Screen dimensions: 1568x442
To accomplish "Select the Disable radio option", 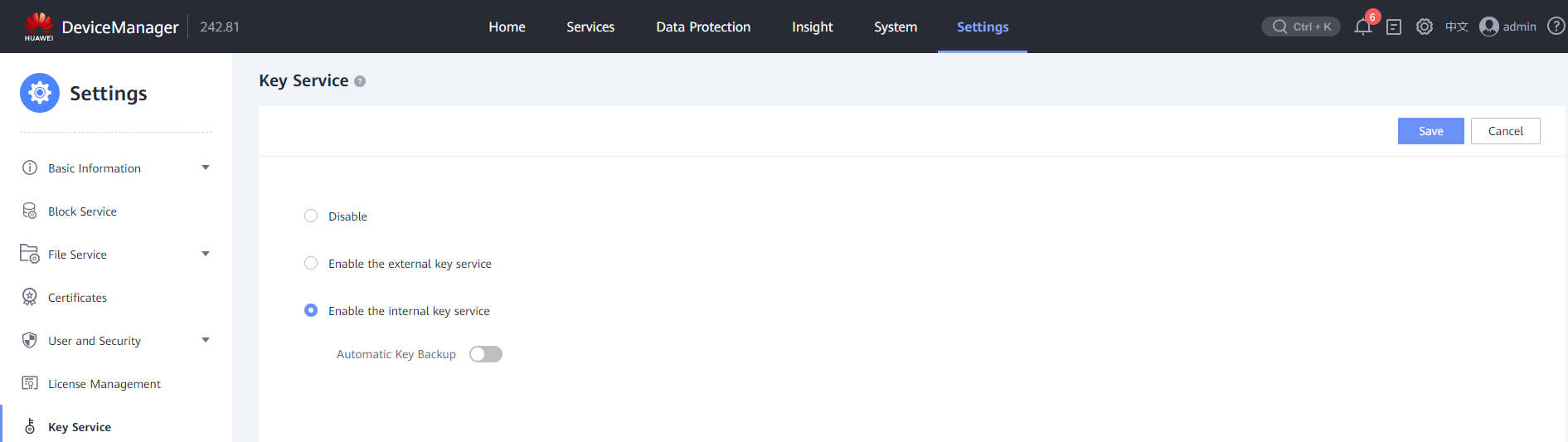I will [311, 216].
